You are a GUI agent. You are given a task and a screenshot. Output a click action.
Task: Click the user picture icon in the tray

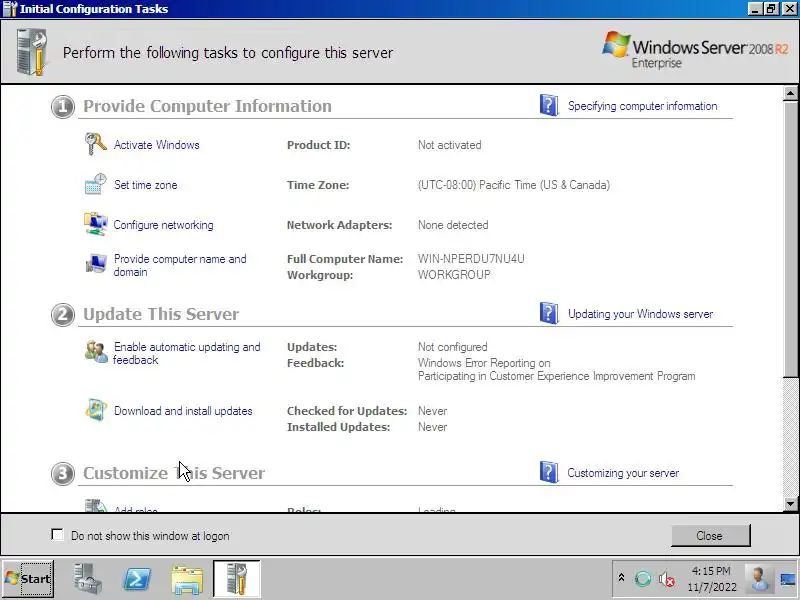(x=759, y=579)
